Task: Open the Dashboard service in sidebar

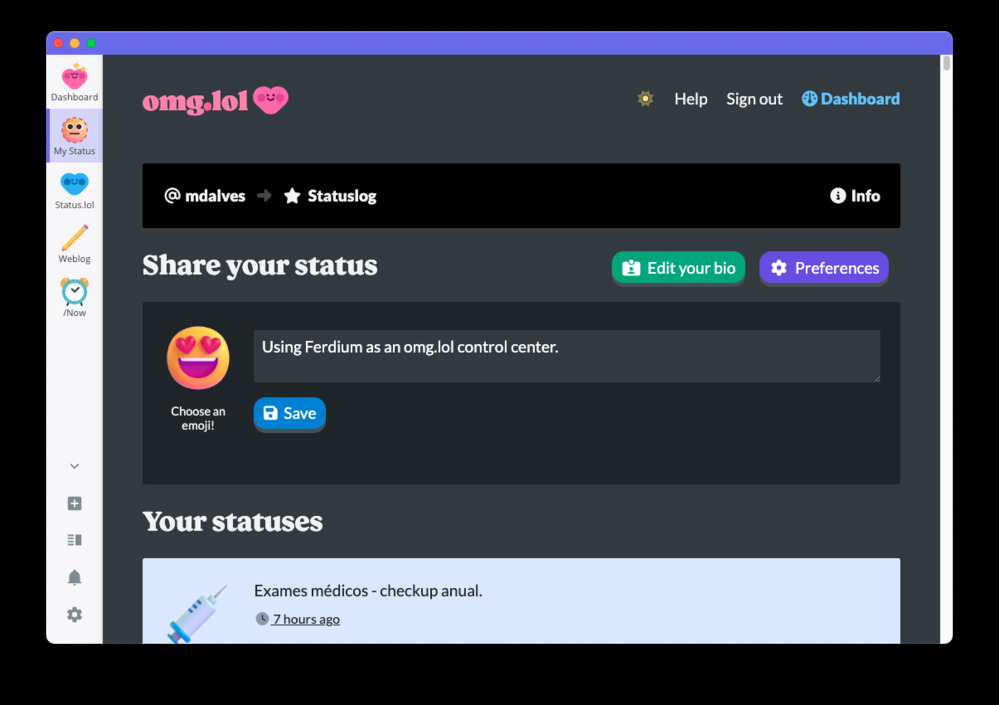Action: click(x=74, y=82)
